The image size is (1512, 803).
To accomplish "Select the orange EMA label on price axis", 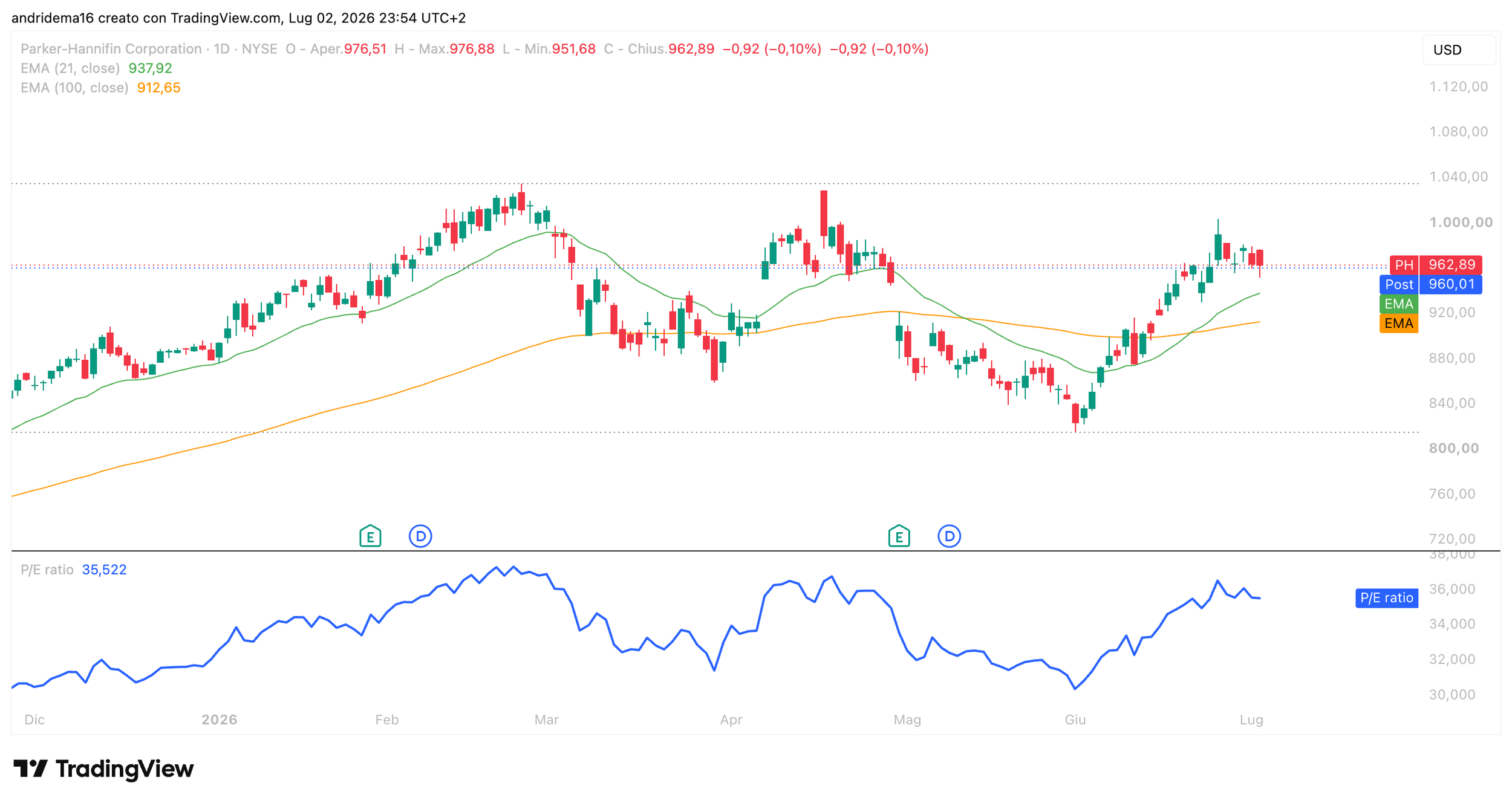I will [x=1399, y=323].
